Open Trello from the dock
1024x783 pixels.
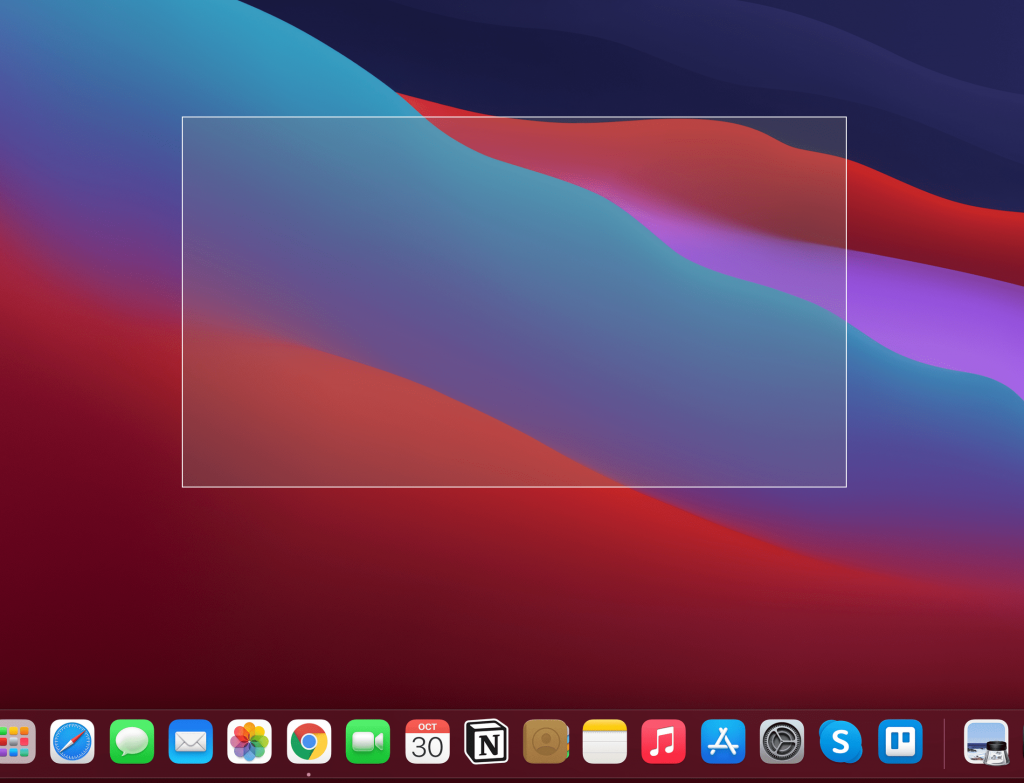pos(900,741)
